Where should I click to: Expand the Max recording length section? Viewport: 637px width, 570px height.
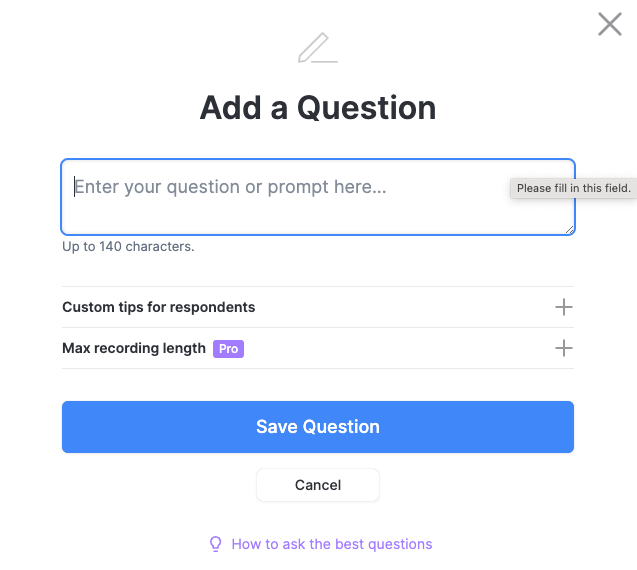[134, 348]
